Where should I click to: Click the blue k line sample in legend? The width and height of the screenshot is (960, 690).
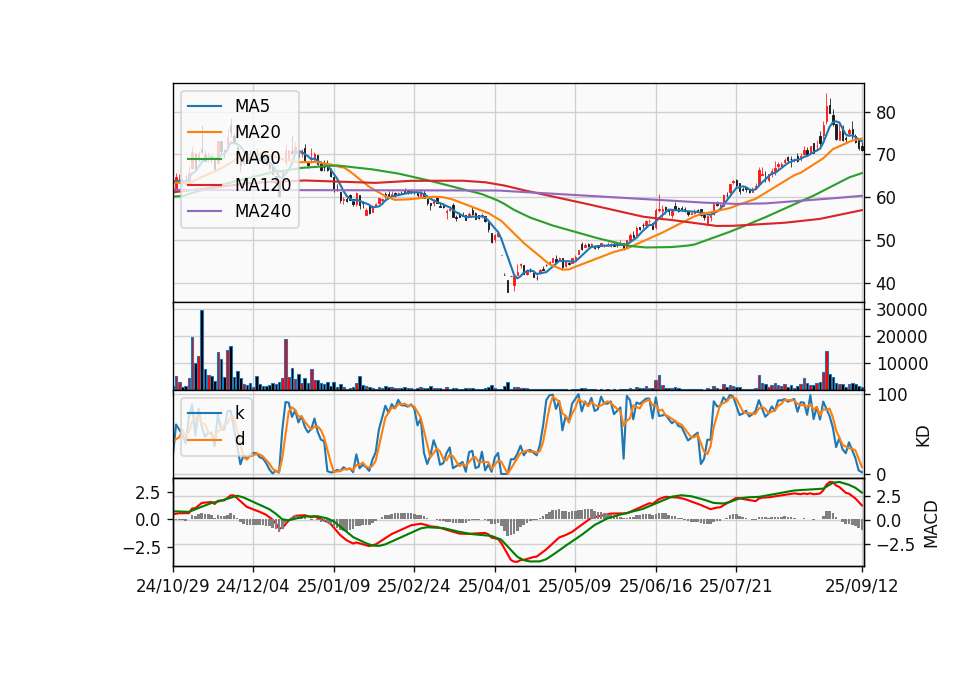point(204,413)
